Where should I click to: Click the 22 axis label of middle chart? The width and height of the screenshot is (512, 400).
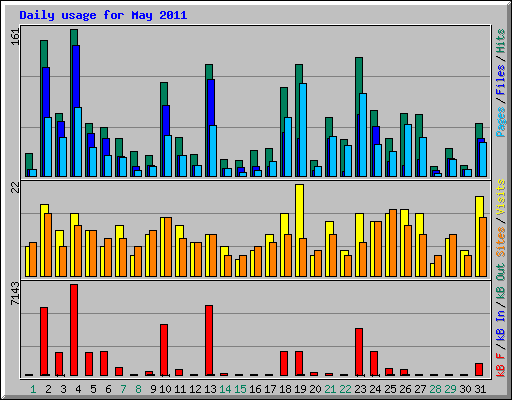[x=15, y=188]
